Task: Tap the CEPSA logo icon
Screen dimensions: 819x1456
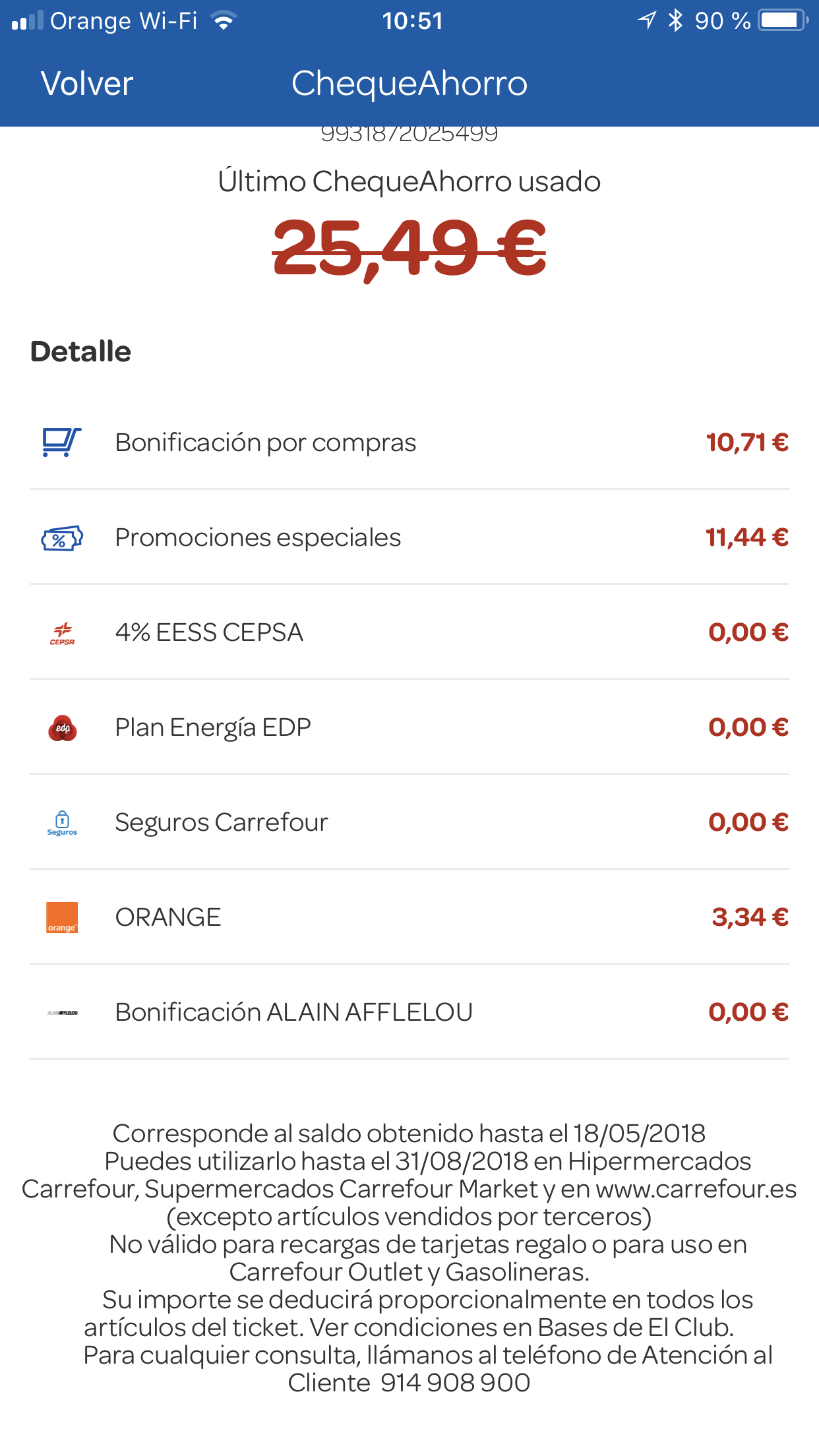Action: coord(62,633)
